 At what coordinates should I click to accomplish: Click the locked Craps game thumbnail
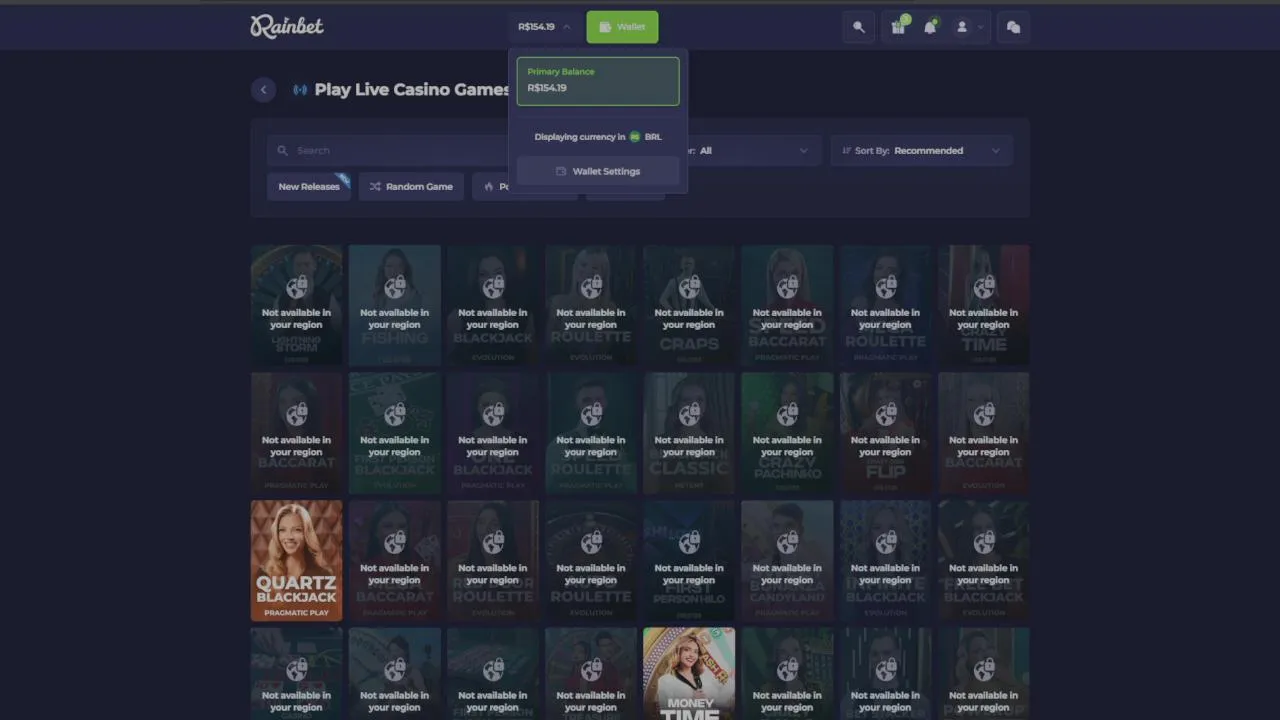click(x=689, y=305)
